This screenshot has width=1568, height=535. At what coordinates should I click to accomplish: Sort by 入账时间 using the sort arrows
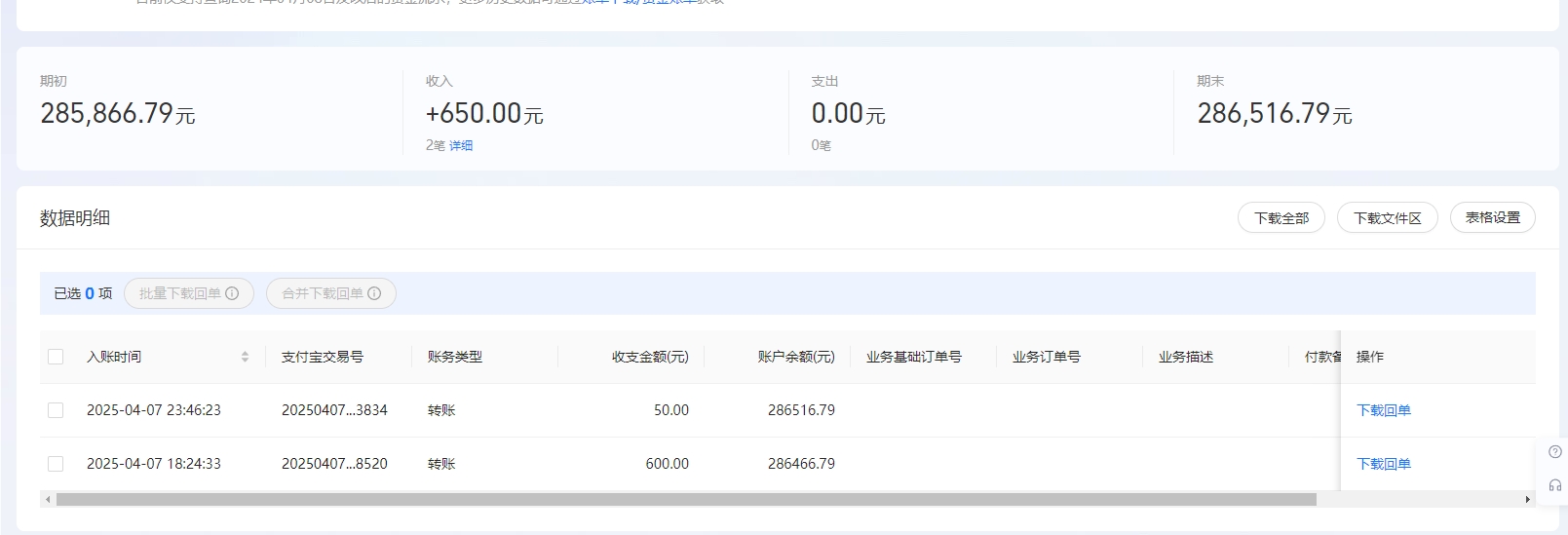[245, 357]
